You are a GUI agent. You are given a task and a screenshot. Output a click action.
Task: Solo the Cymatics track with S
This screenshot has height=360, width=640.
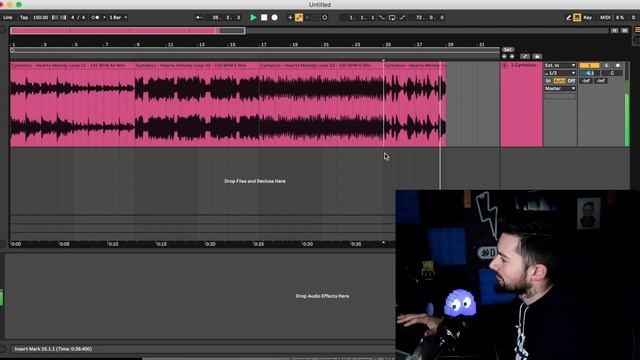pyautogui.click(x=607, y=65)
